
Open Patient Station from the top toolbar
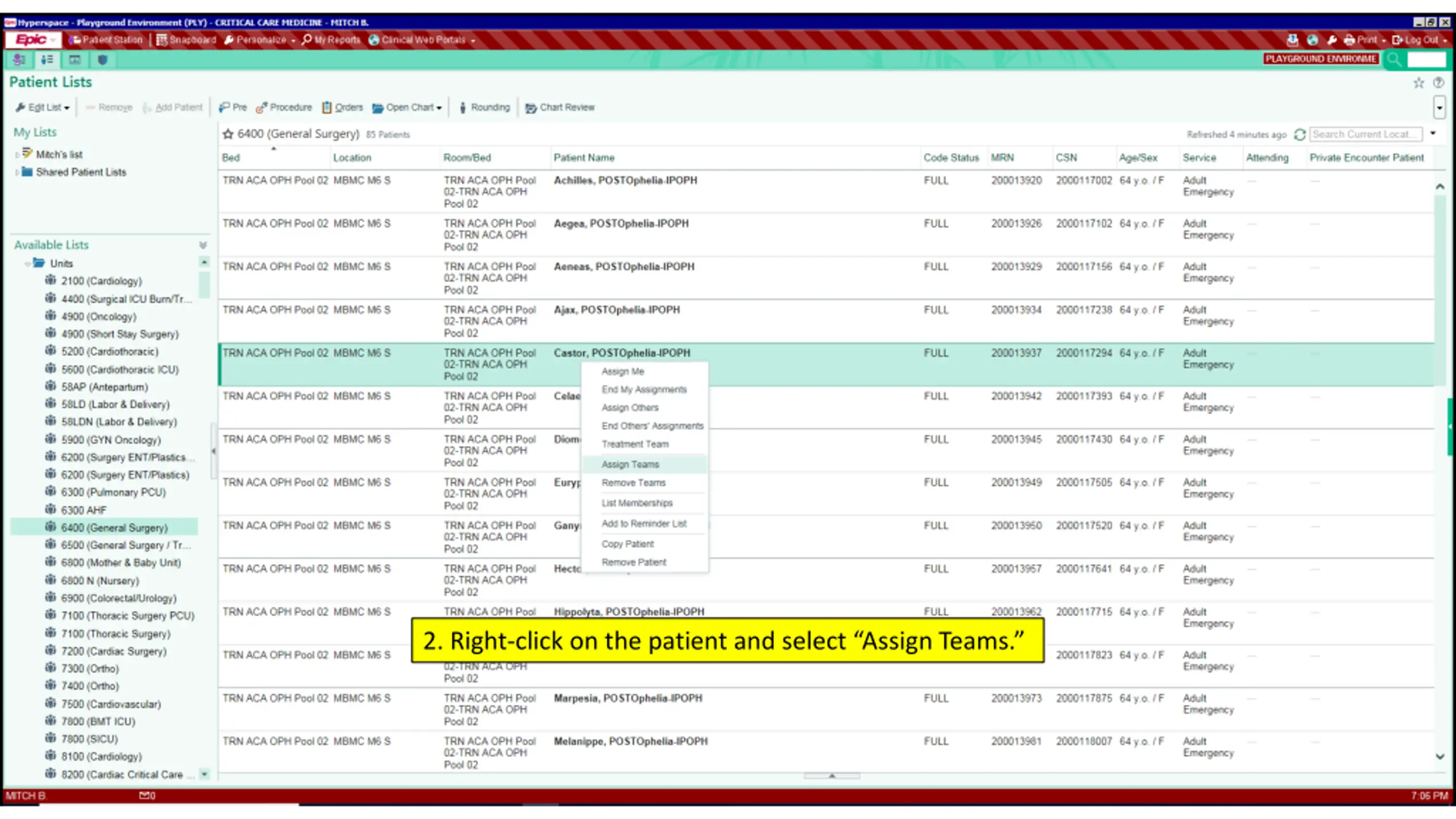click(106, 40)
